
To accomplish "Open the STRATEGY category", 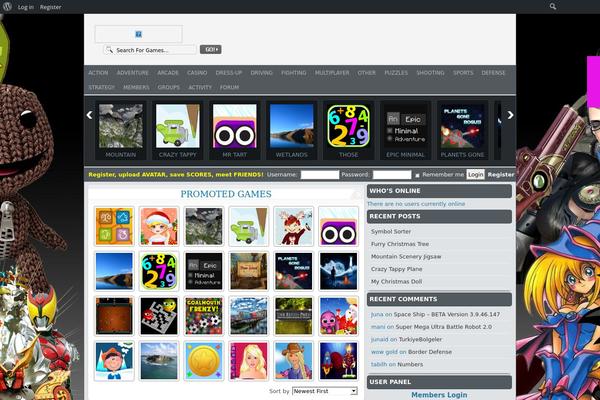I will click(101, 87).
